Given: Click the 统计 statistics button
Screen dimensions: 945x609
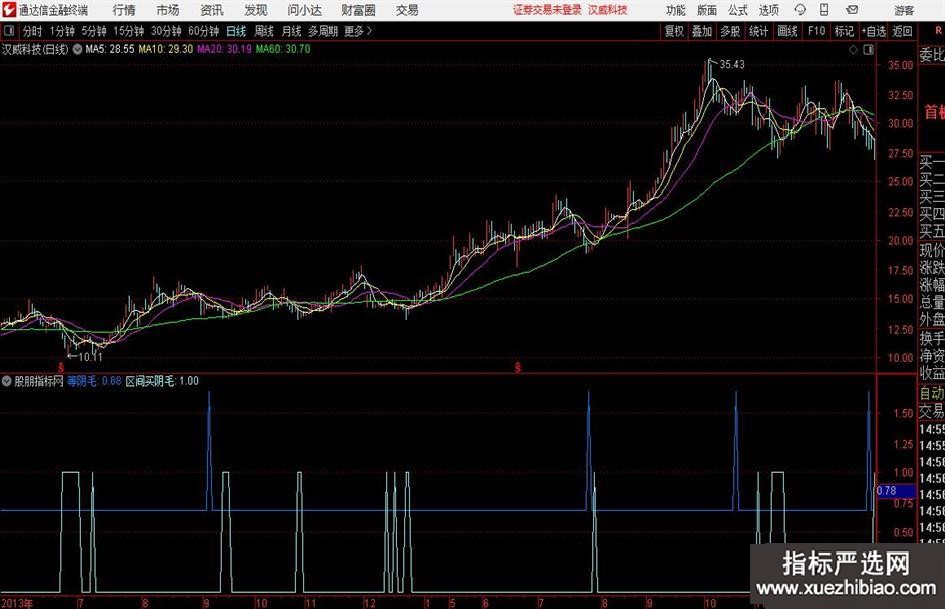Looking at the screenshot, I should 759,31.
